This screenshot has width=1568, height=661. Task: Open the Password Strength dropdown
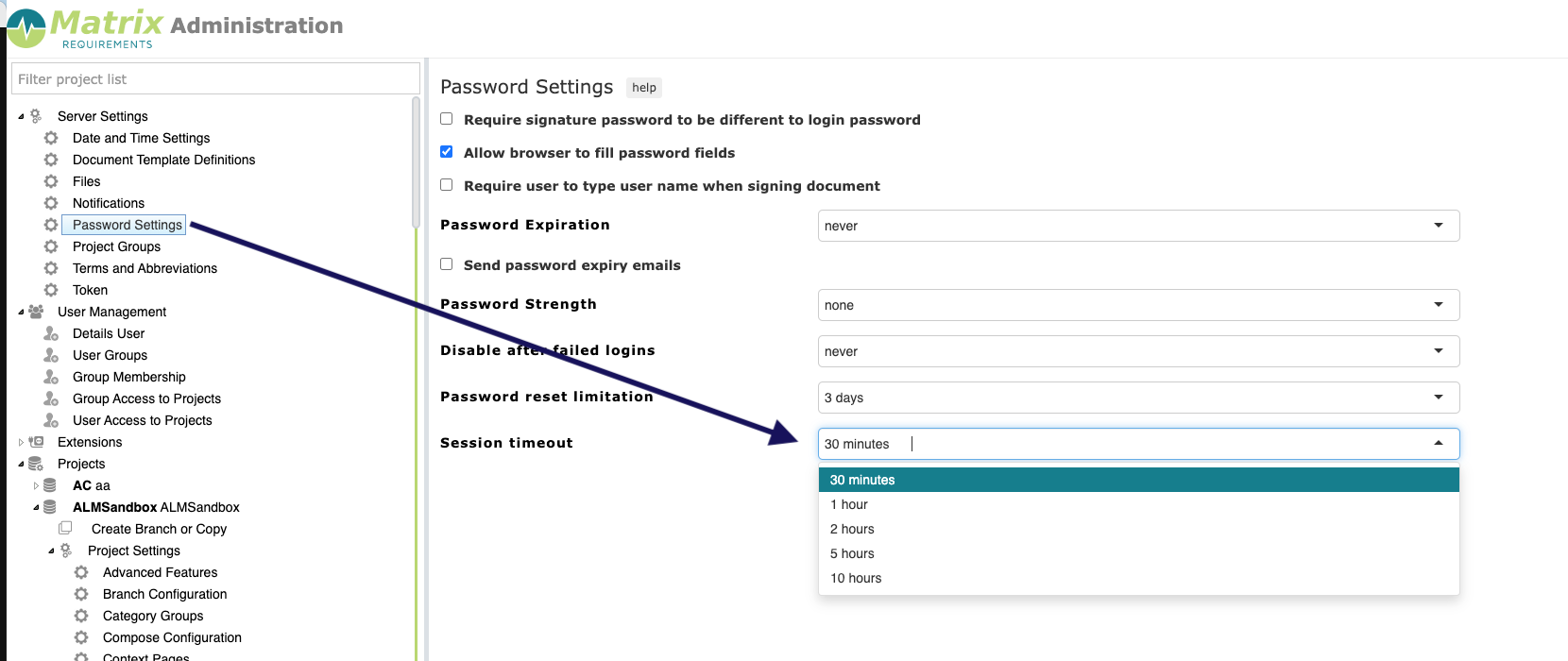pyautogui.click(x=1138, y=305)
